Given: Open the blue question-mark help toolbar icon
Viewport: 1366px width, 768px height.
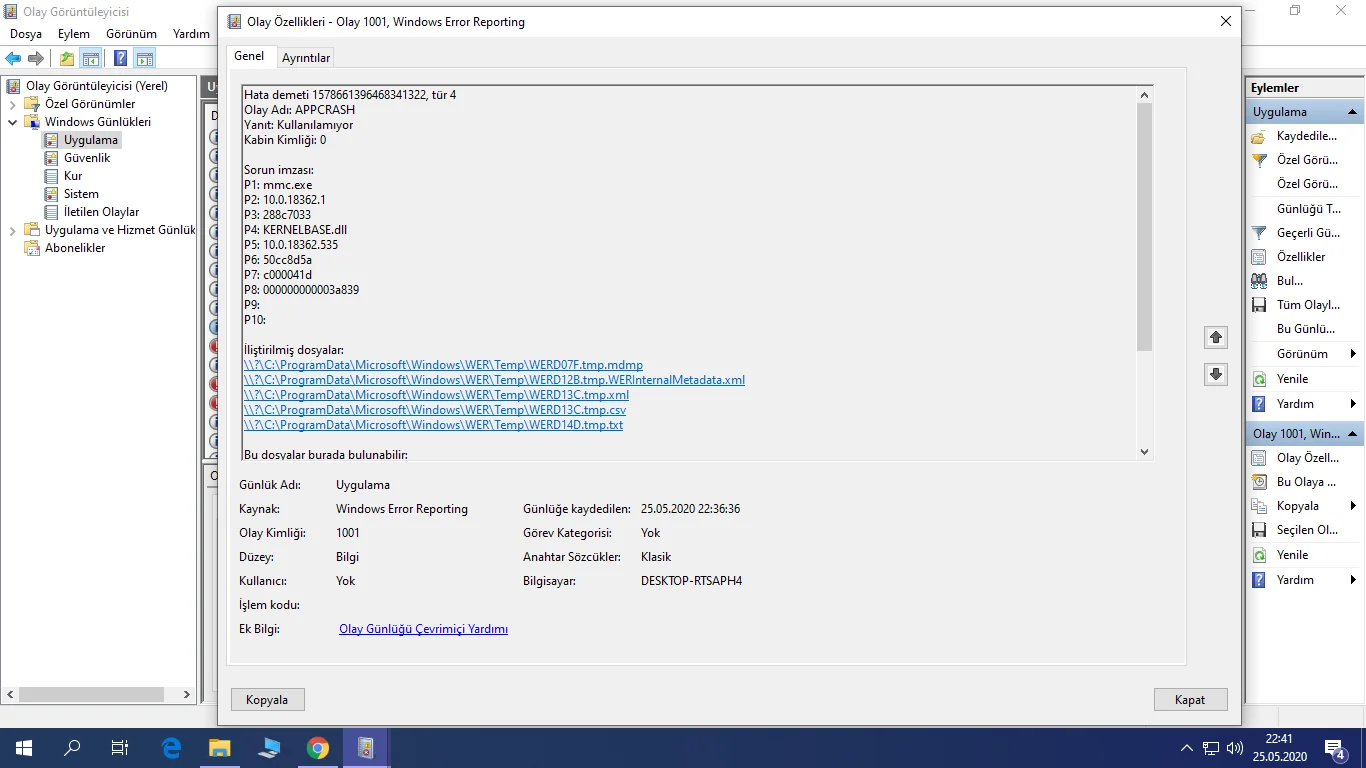Looking at the screenshot, I should point(121,59).
